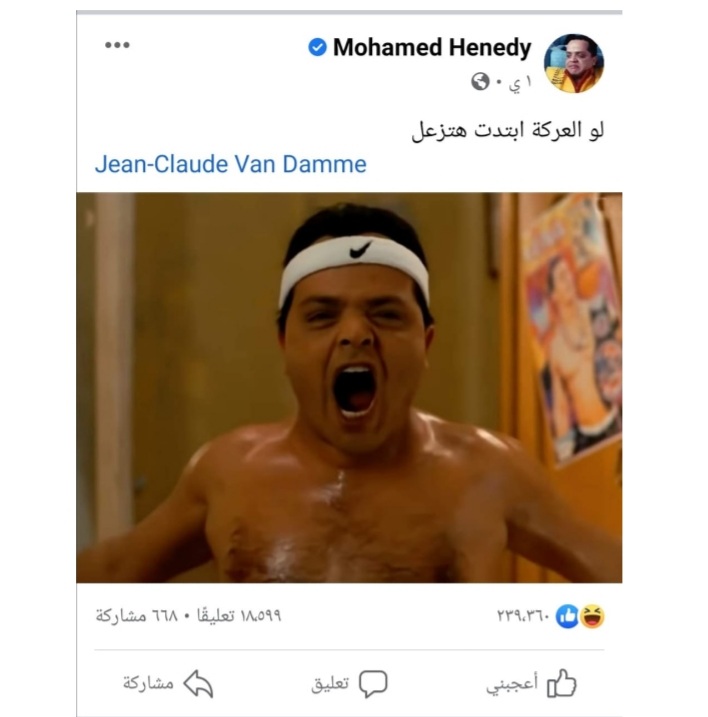Open the Jean-Claude Van Damme tagged link
This screenshot has height=717, width=708.
(x=231, y=164)
